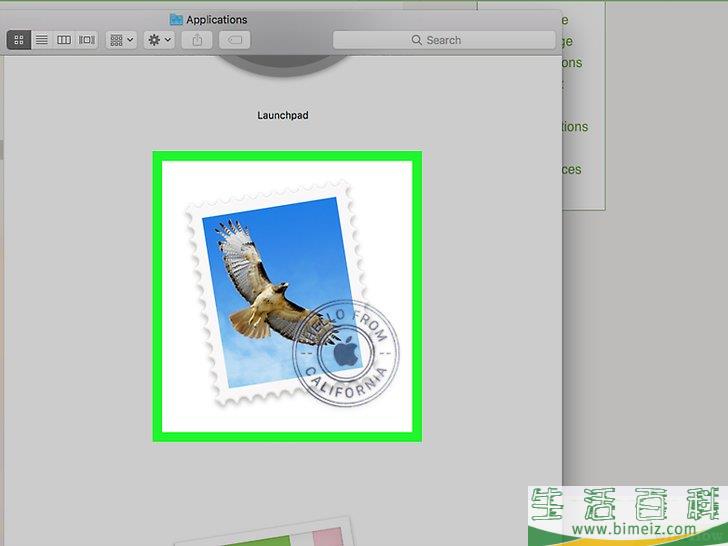The height and width of the screenshot is (546, 728).
Task: Click the Launchpad label
Action: [x=283, y=115]
